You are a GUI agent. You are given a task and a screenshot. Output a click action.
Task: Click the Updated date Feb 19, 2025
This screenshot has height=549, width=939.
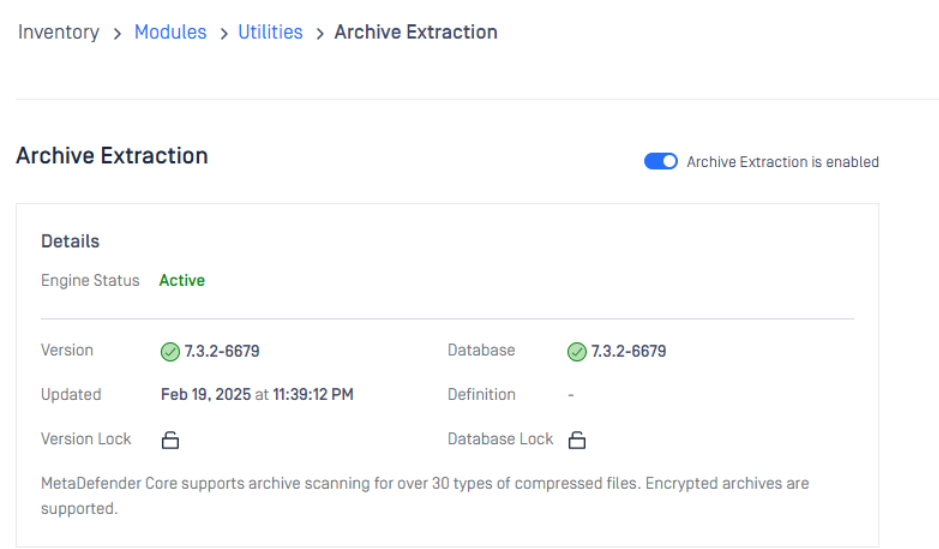tap(206, 395)
